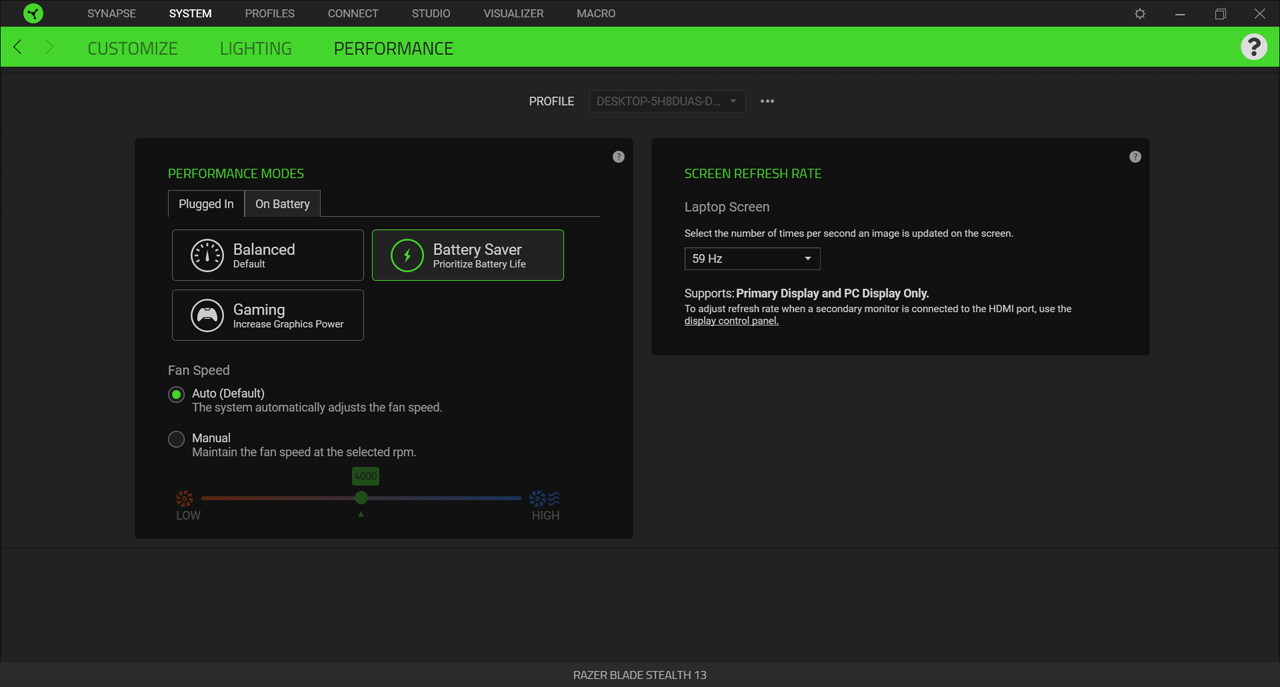
Task: Select Manual fan speed option
Action: (176, 439)
